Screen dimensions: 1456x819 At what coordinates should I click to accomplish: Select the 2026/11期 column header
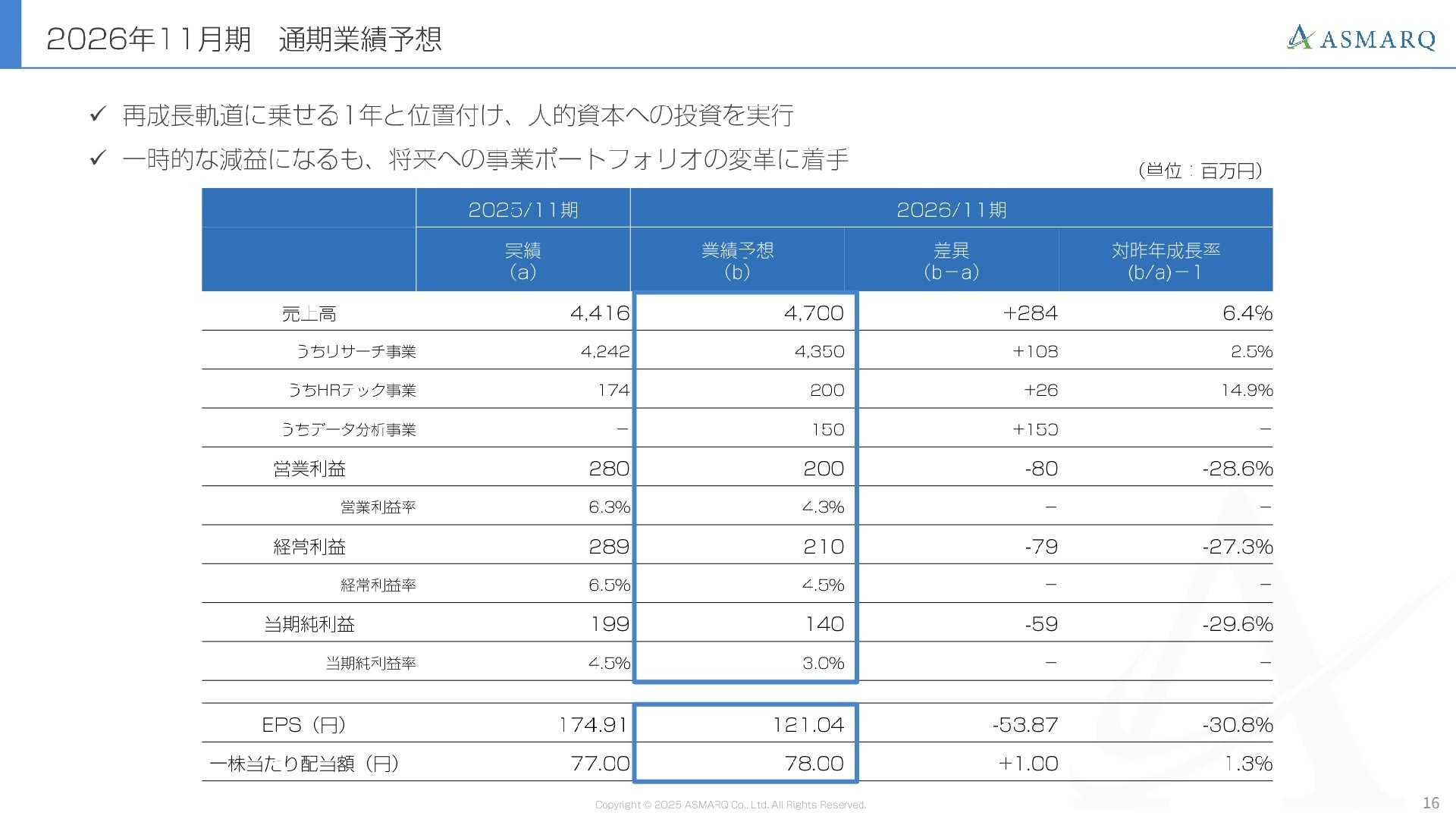[x=952, y=209]
